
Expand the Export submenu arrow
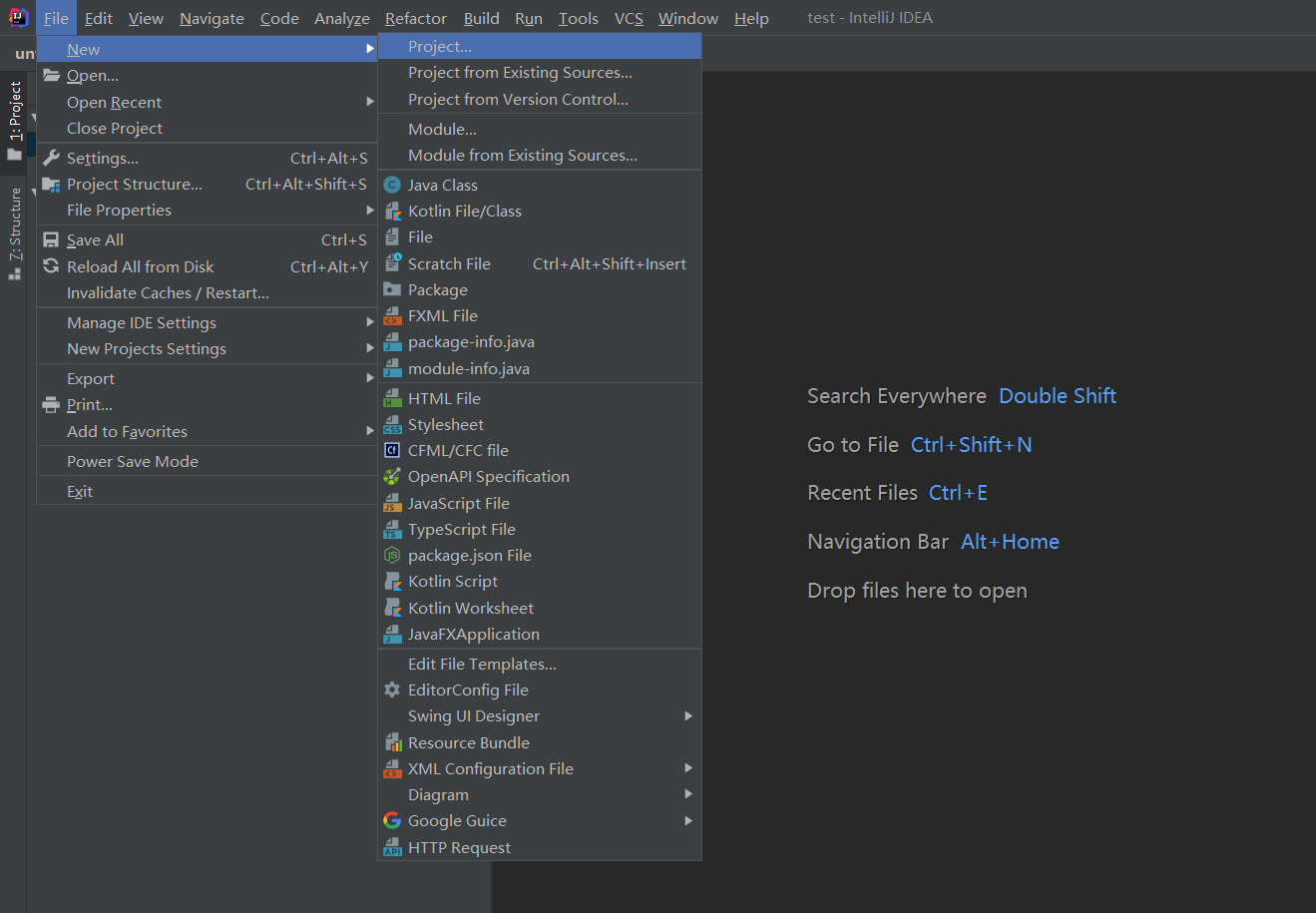(370, 379)
